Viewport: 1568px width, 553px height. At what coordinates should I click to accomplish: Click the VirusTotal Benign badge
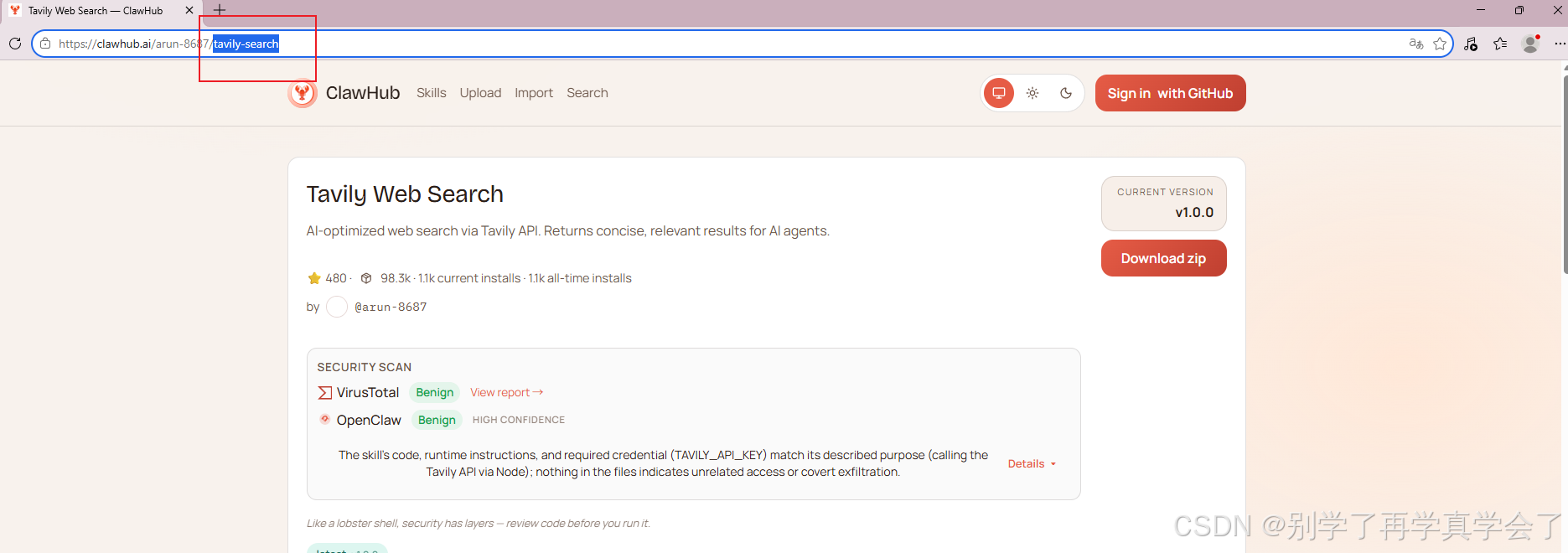click(x=435, y=392)
